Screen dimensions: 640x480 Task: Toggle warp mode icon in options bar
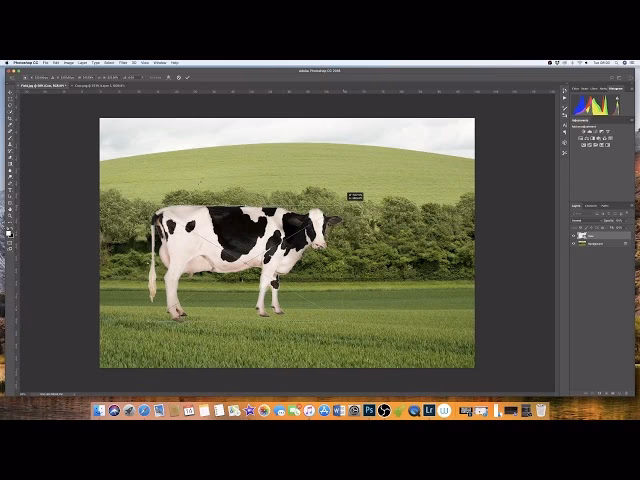point(169,78)
